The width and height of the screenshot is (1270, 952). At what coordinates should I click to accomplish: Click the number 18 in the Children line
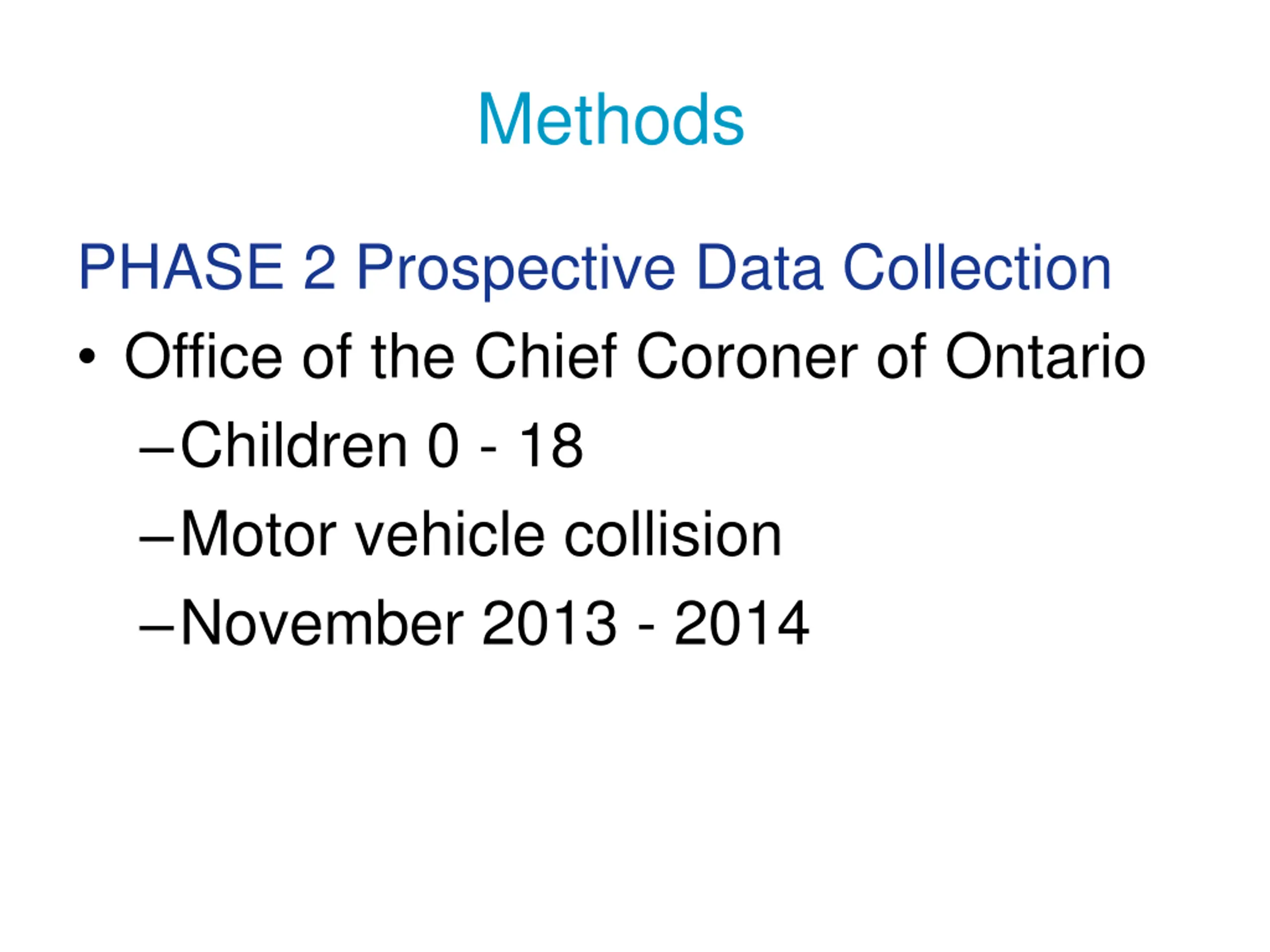tap(551, 445)
